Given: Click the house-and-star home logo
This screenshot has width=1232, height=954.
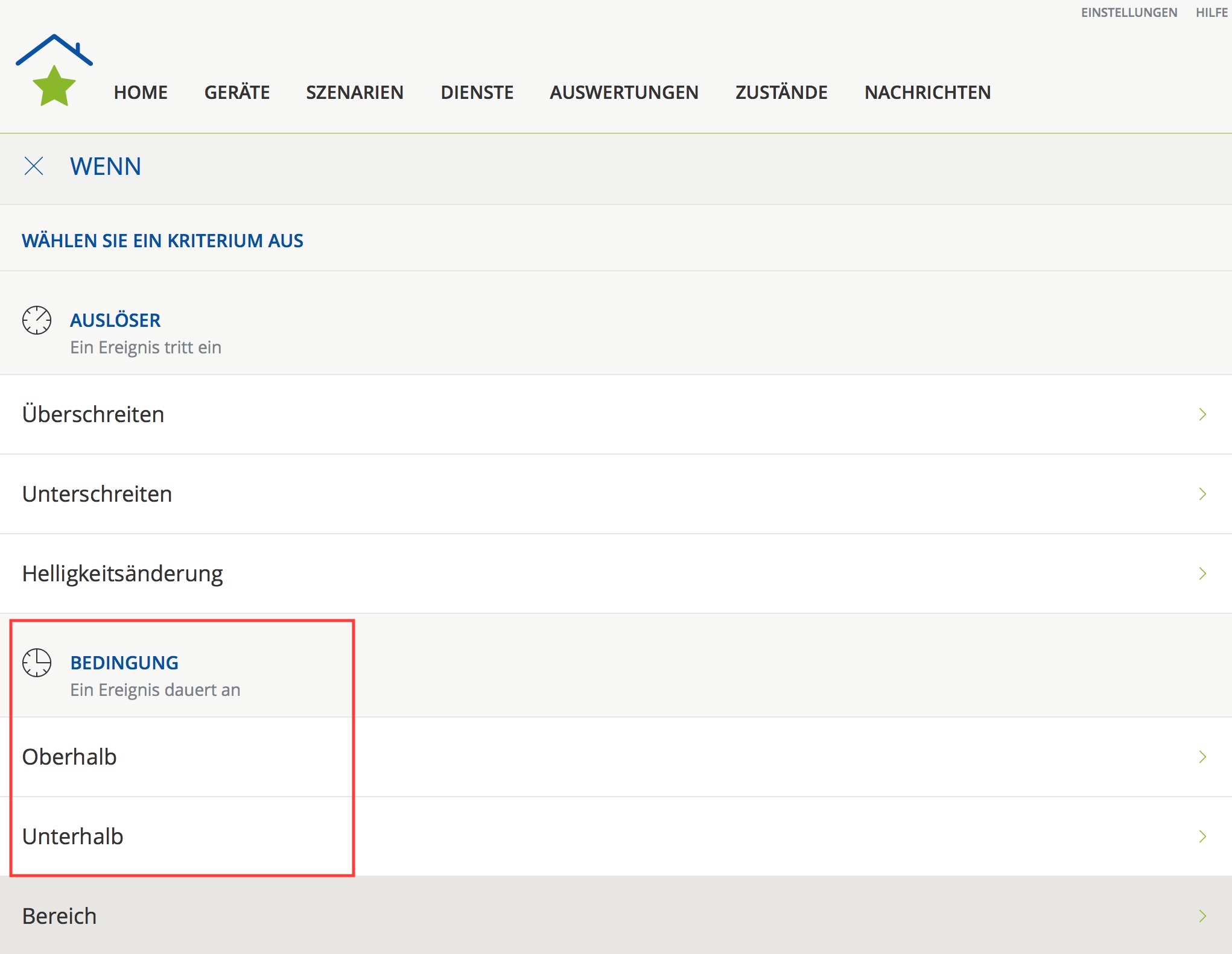Looking at the screenshot, I should (x=54, y=71).
